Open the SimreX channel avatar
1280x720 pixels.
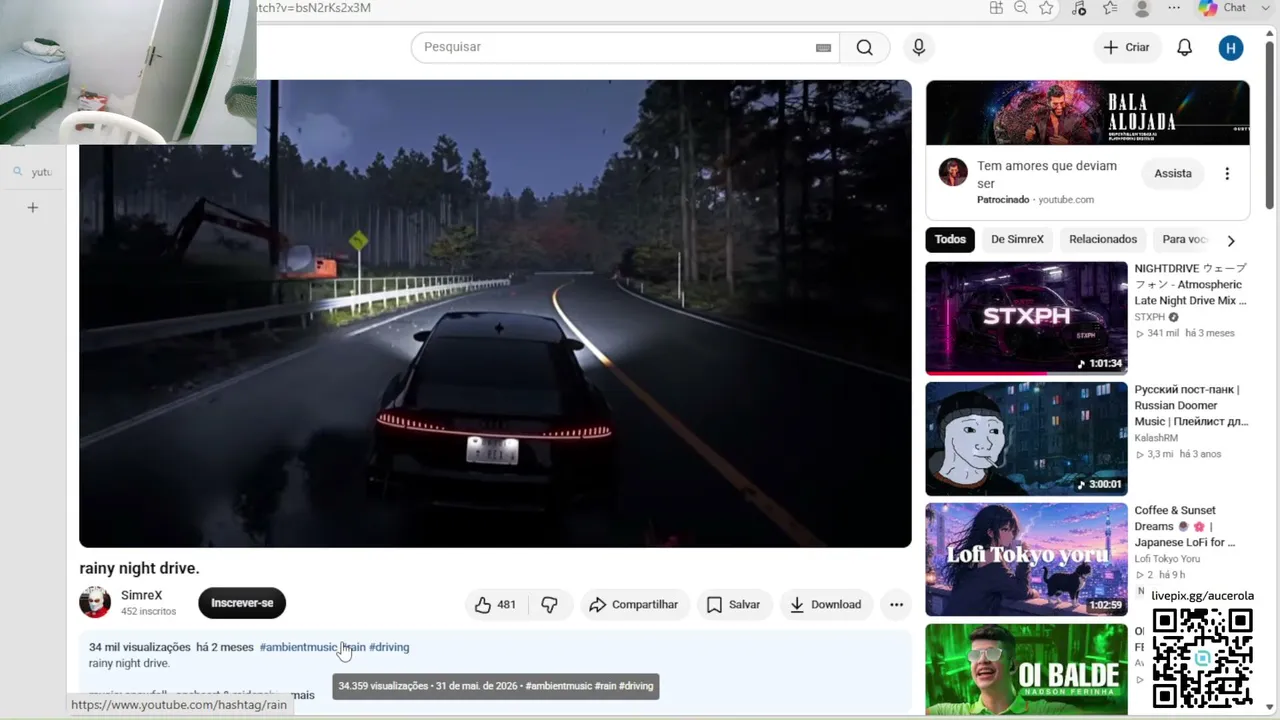(95, 602)
